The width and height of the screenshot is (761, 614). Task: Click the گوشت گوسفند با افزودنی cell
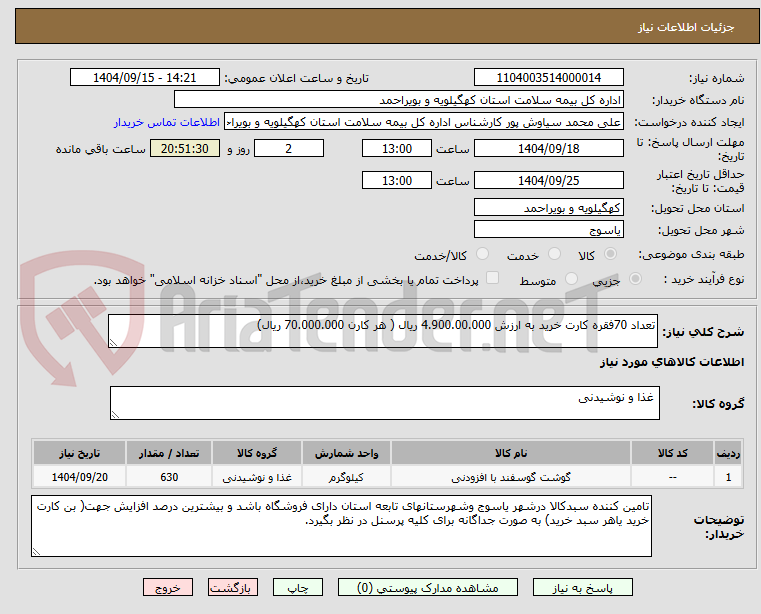click(511, 477)
